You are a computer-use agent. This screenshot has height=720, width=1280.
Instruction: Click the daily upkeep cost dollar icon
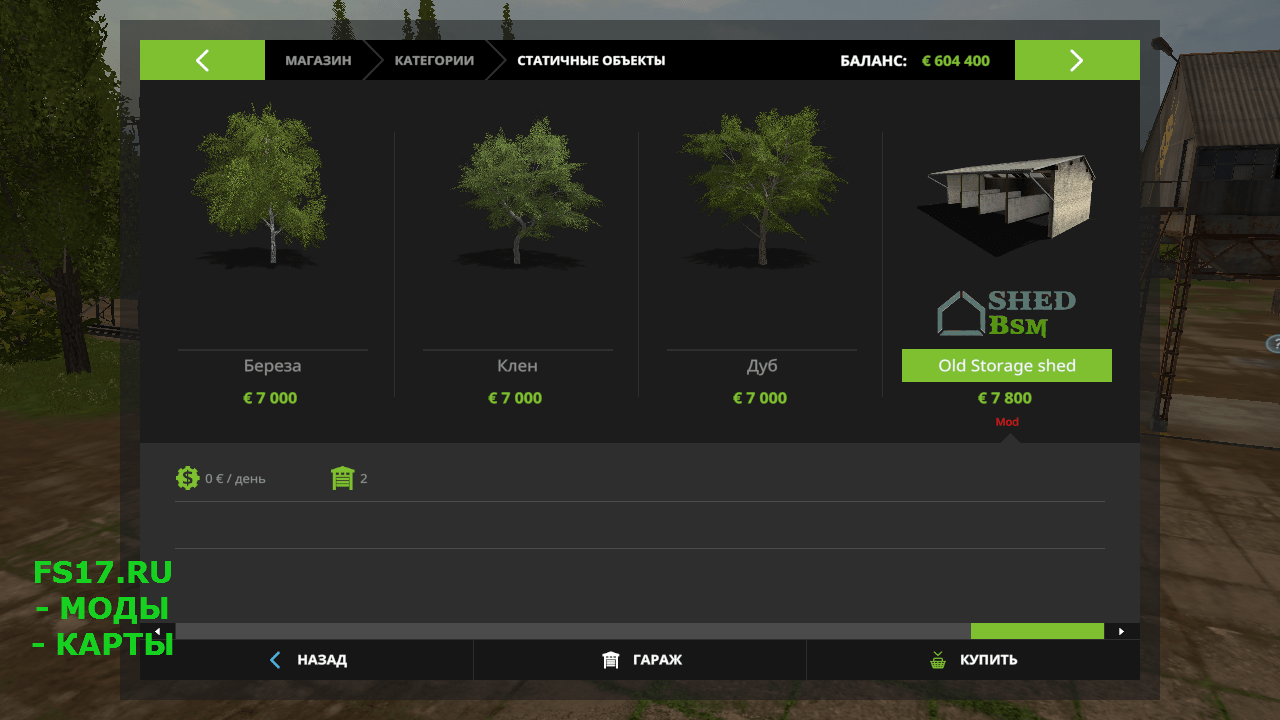click(188, 478)
